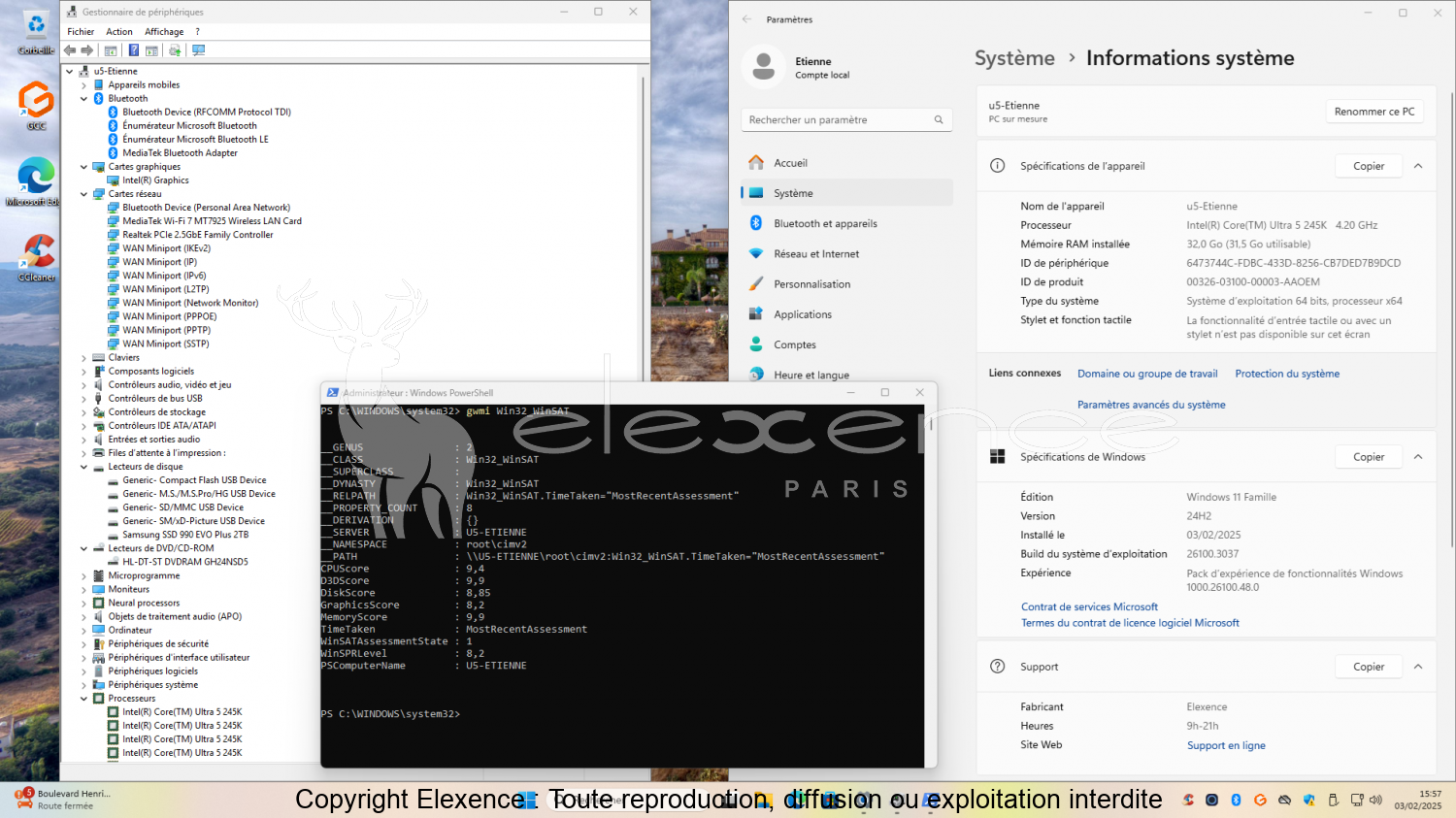The height and width of the screenshot is (818, 1456).
Task: Open the Affichage menu
Action: 164,32
